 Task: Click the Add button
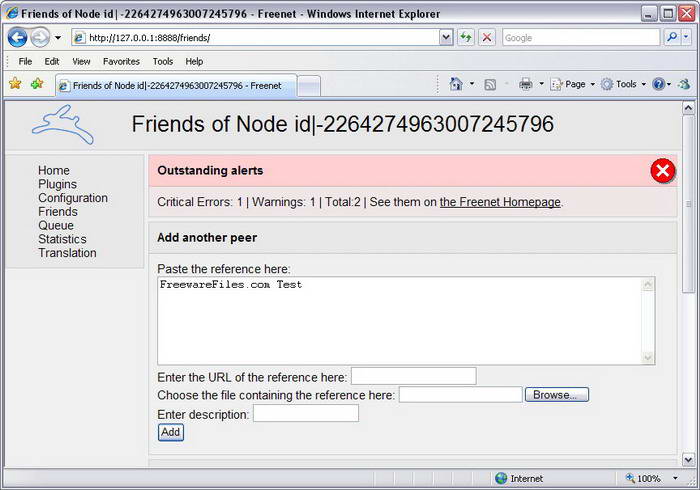tap(171, 432)
